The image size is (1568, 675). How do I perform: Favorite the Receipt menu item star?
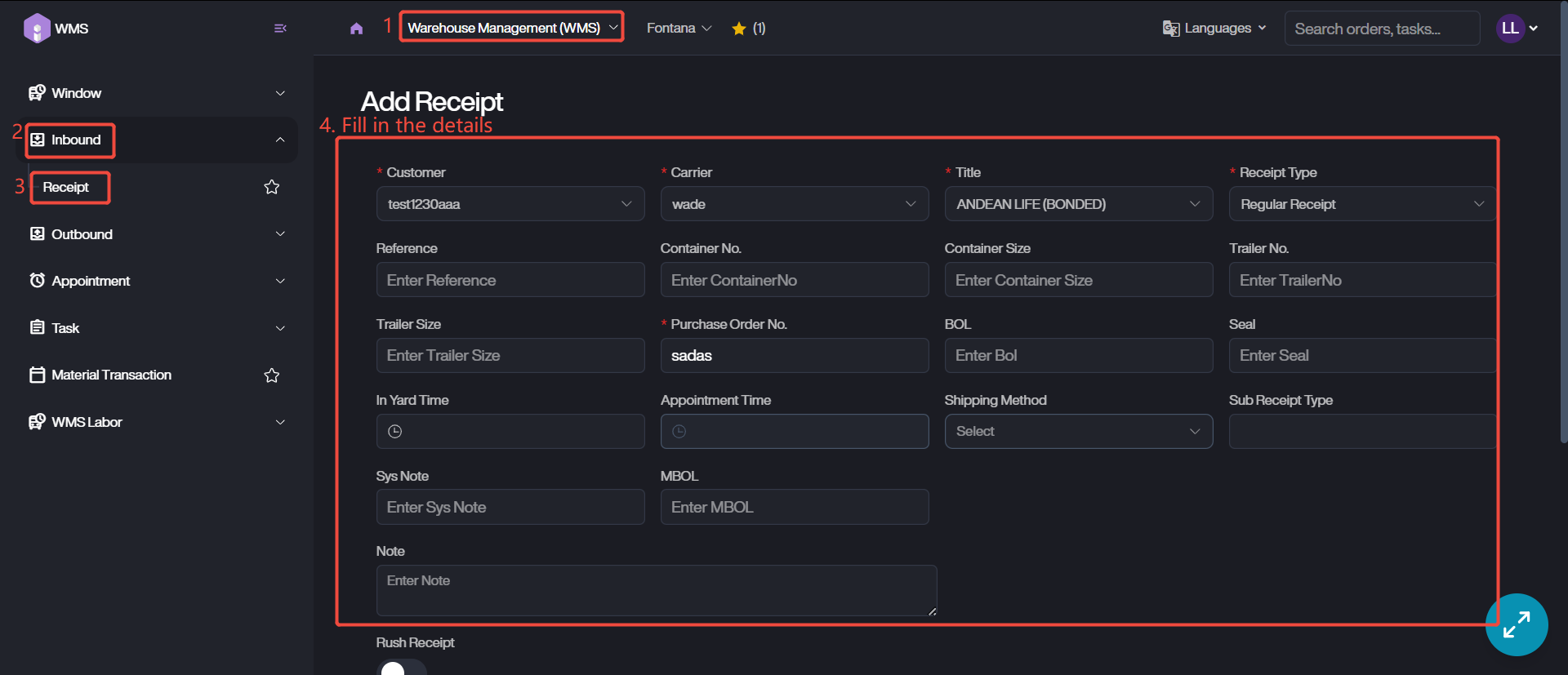(x=272, y=188)
